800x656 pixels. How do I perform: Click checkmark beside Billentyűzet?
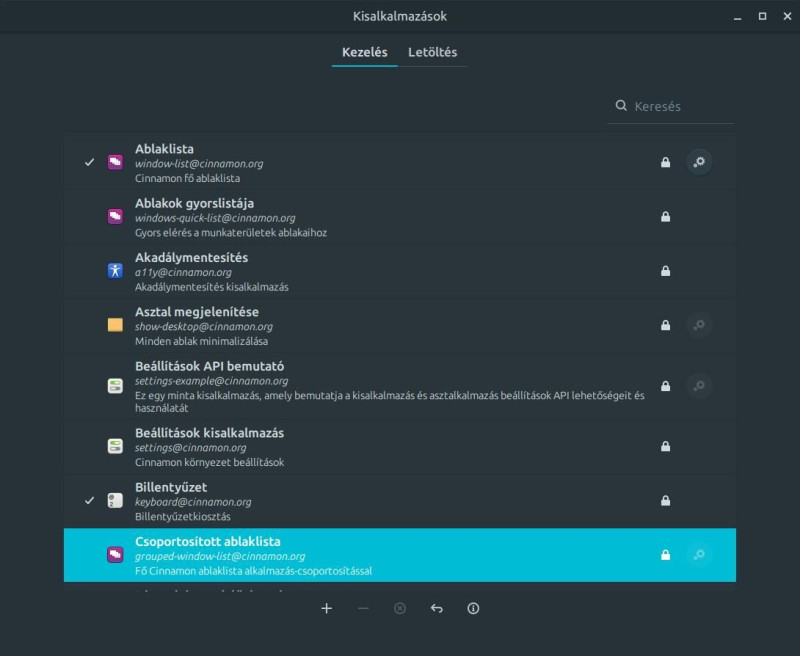89,500
